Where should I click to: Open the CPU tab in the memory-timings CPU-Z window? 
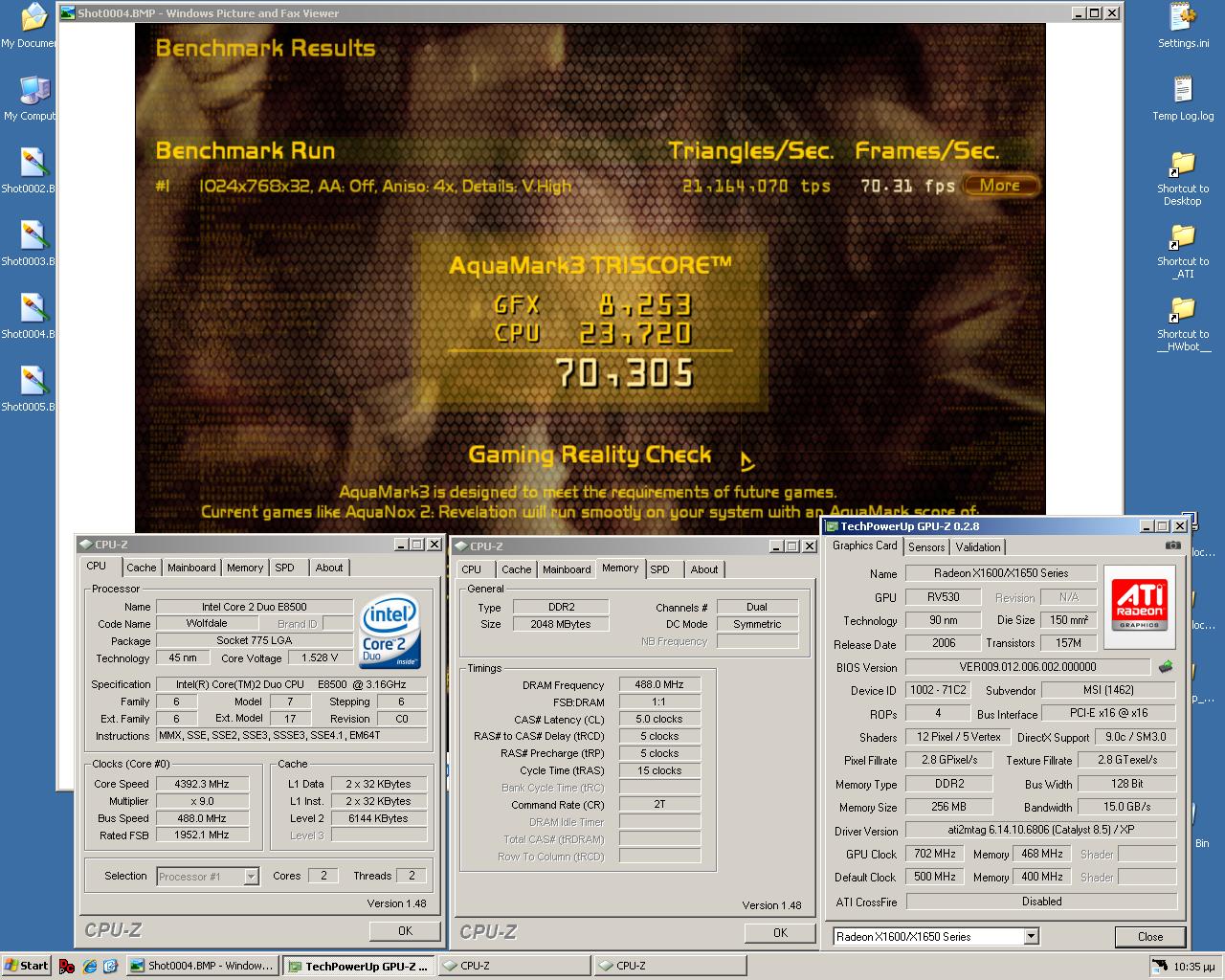click(472, 569)
